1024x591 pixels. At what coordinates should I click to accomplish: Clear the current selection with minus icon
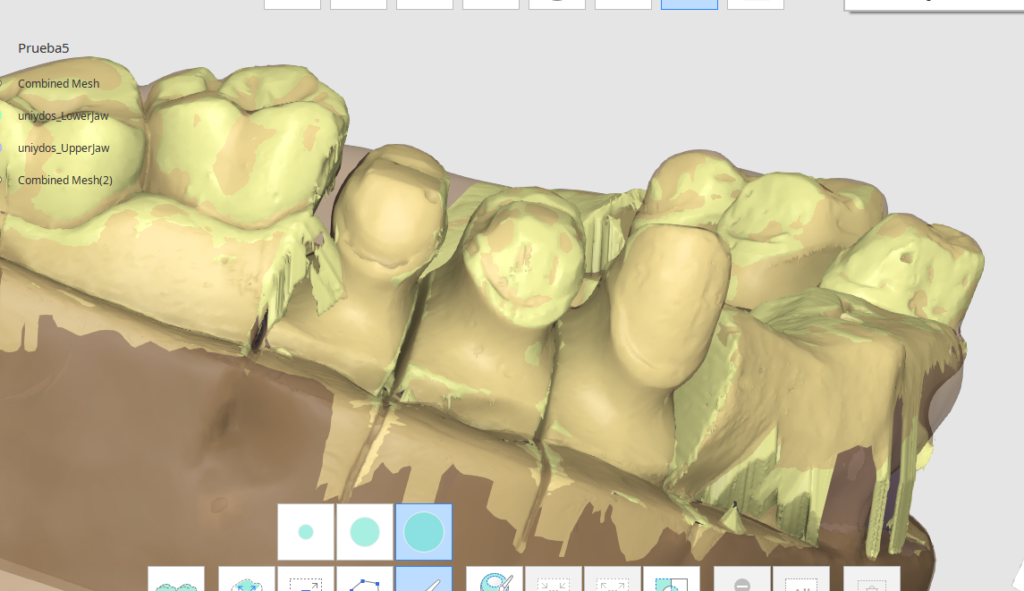point(742,579)
